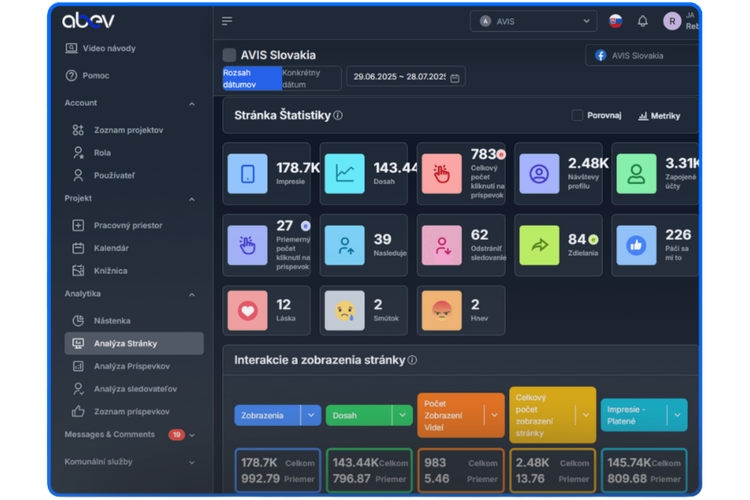Open Kalendár in sidebar

click(111, 248)
